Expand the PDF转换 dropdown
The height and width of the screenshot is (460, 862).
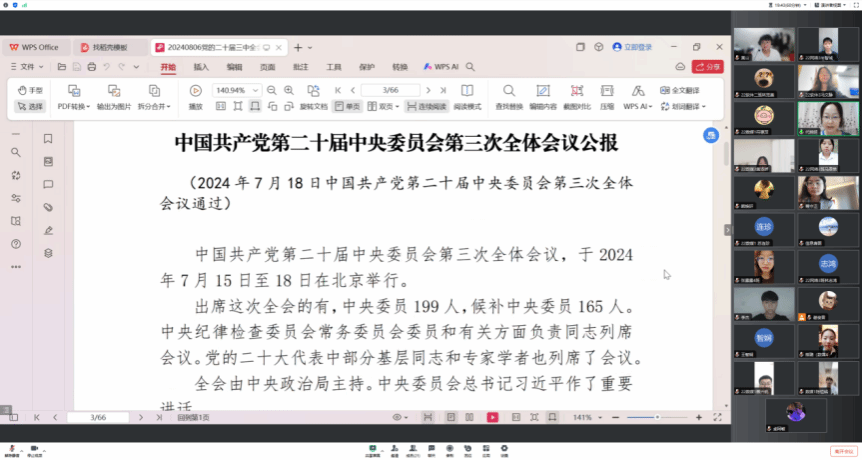(x=73, y=106)
